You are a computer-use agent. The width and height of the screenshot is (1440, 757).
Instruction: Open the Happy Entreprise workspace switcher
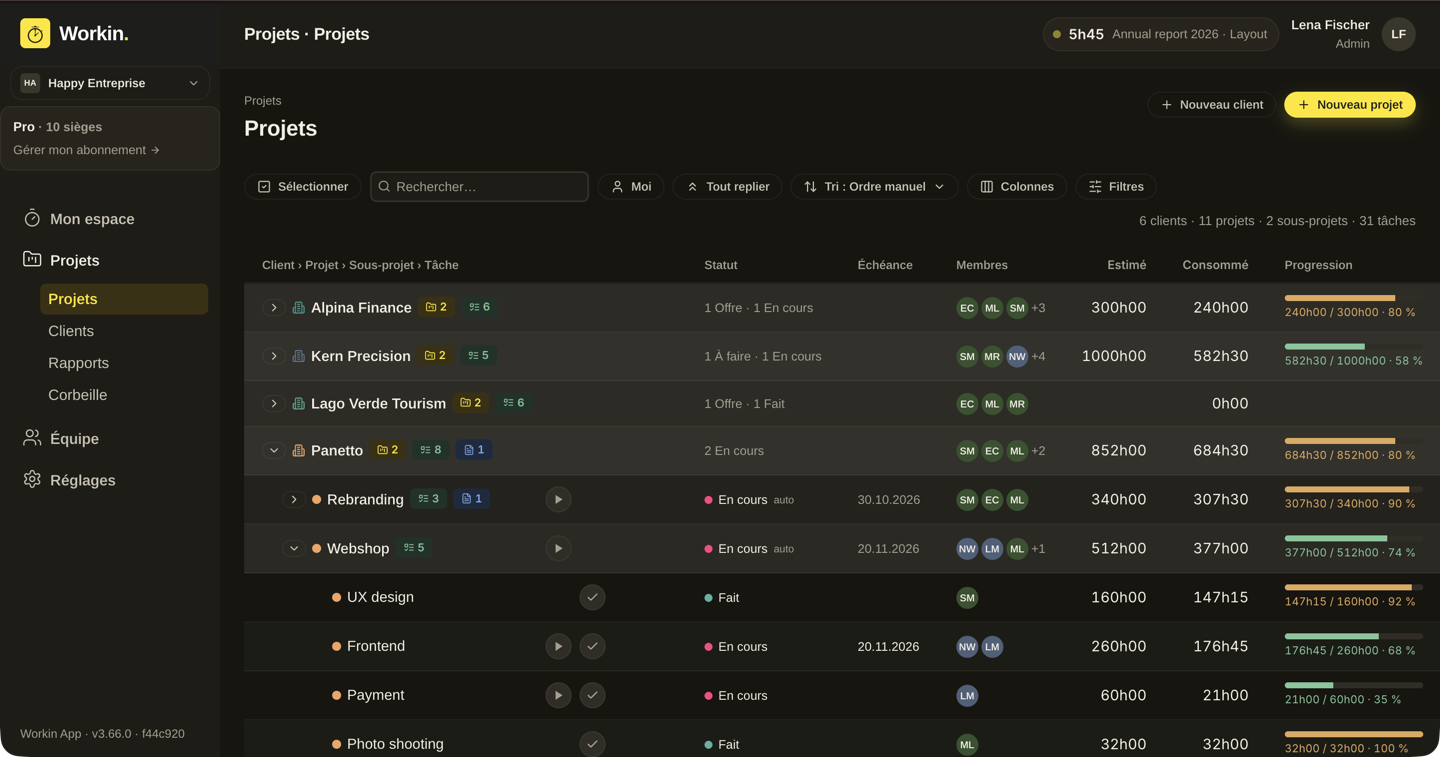[x=110, y=83]
